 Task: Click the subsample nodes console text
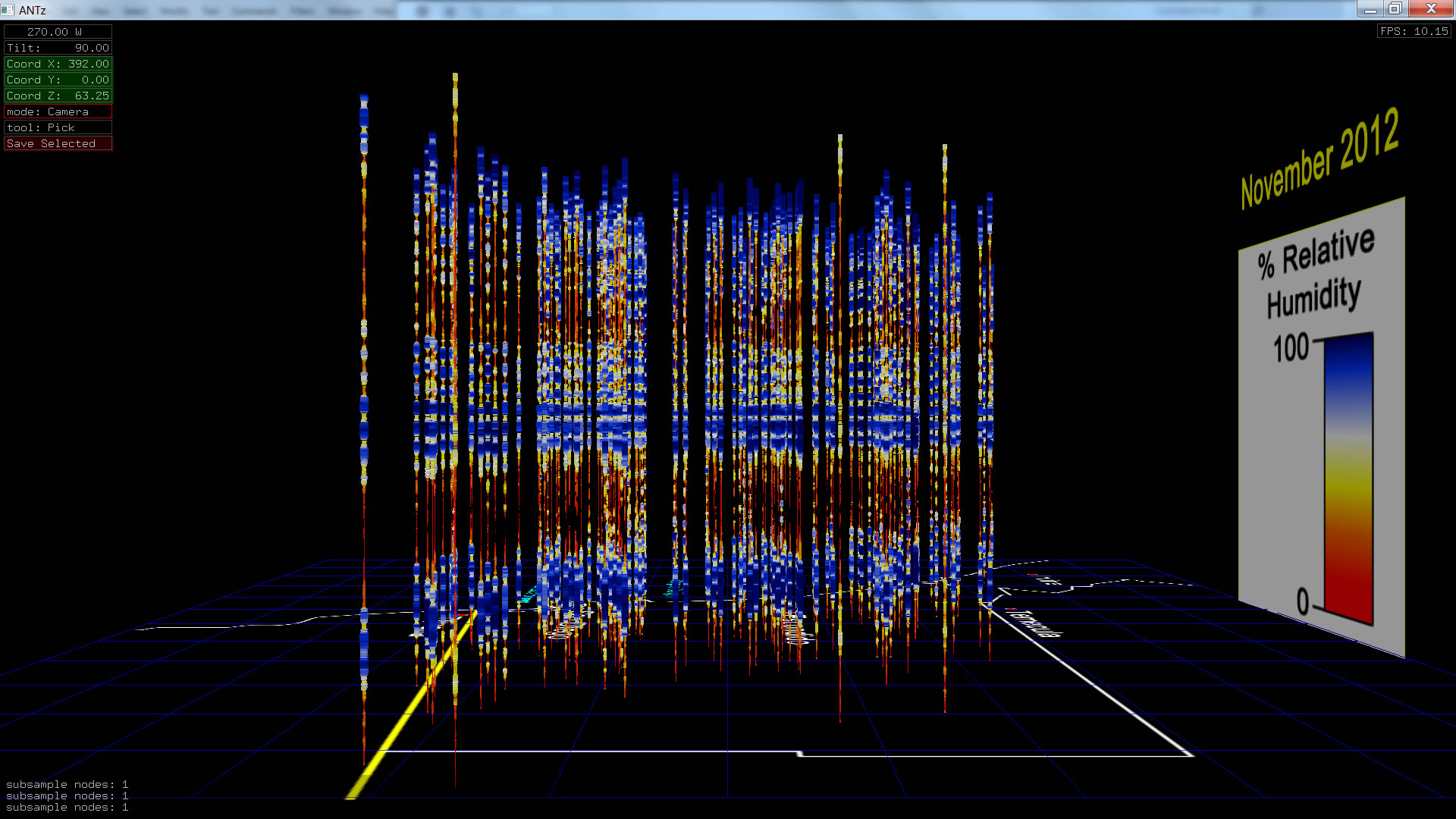[x=67, y=795]
